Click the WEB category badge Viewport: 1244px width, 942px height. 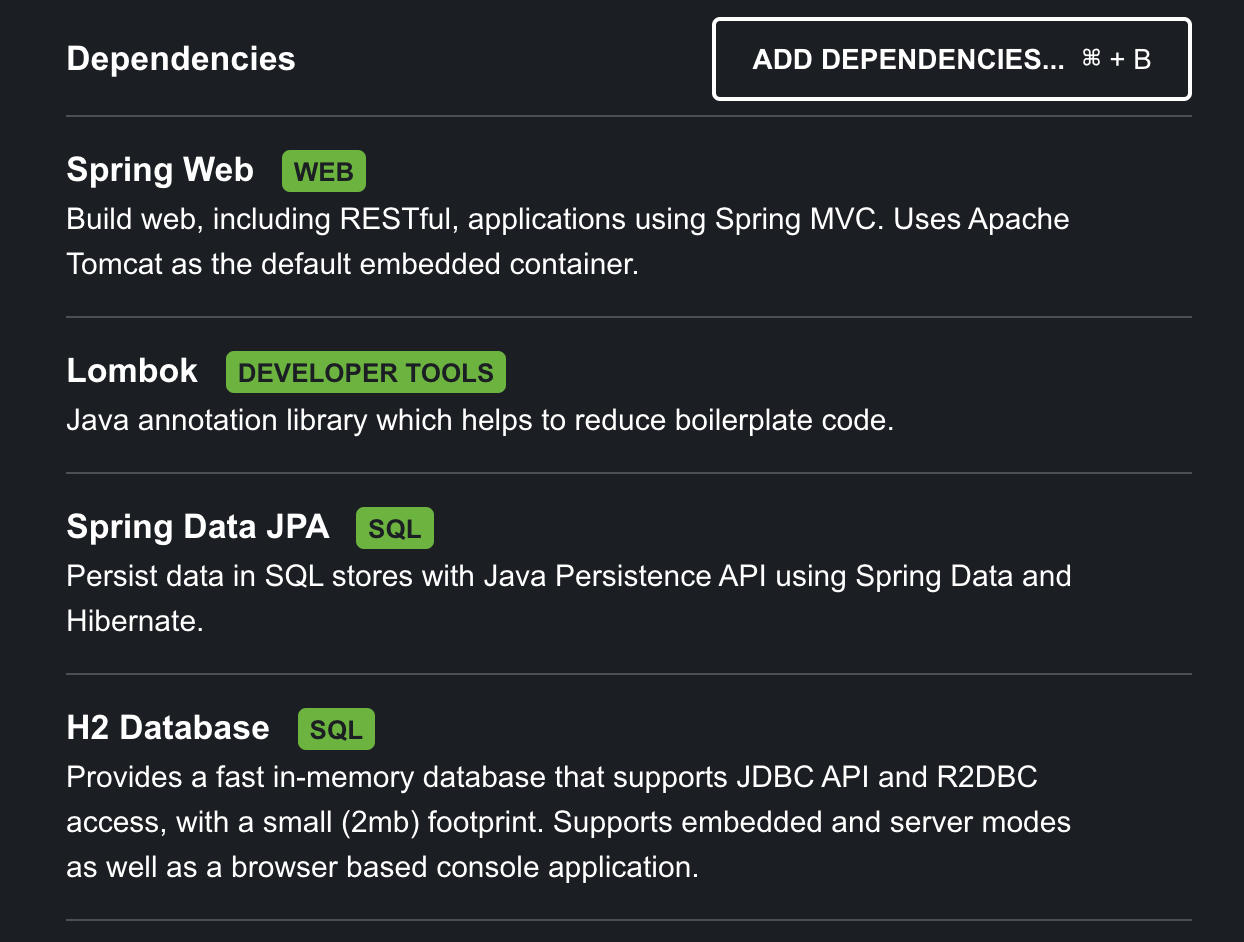[x=324, y=172]
